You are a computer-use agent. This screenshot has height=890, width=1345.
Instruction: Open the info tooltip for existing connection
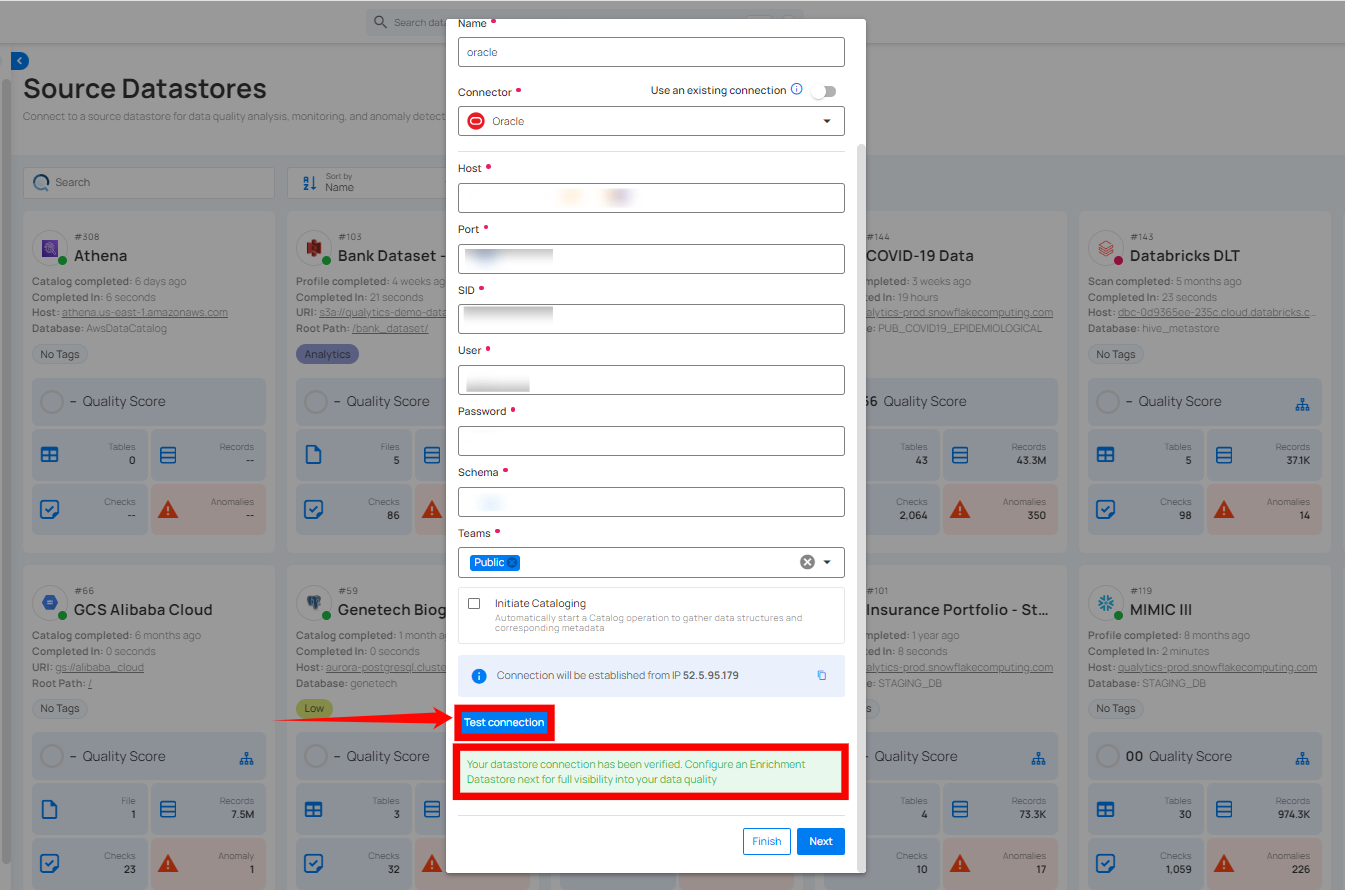pyautogui.click(x=797, y=89)
